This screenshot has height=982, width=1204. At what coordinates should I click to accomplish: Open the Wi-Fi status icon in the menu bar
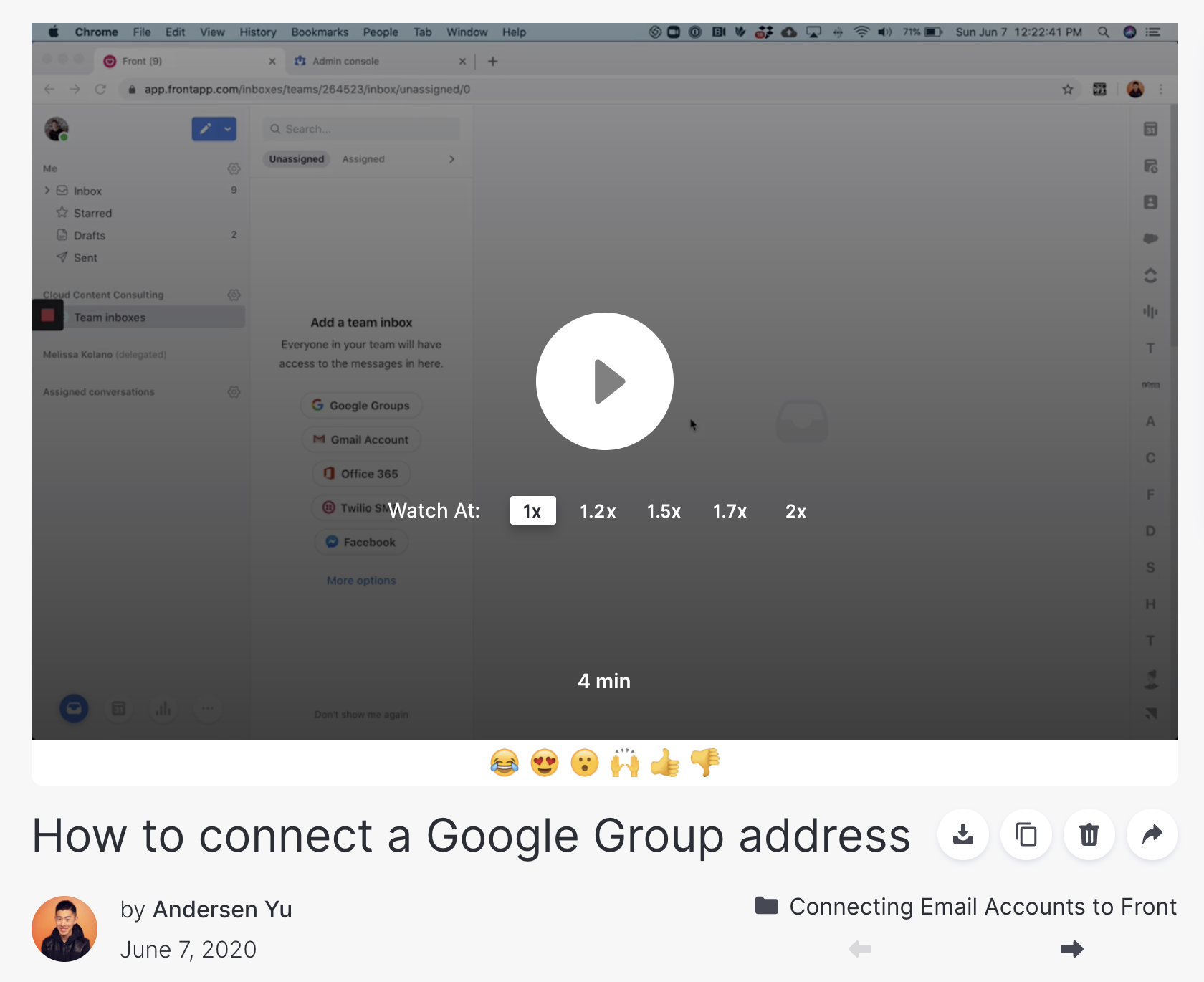pos(861,32)
